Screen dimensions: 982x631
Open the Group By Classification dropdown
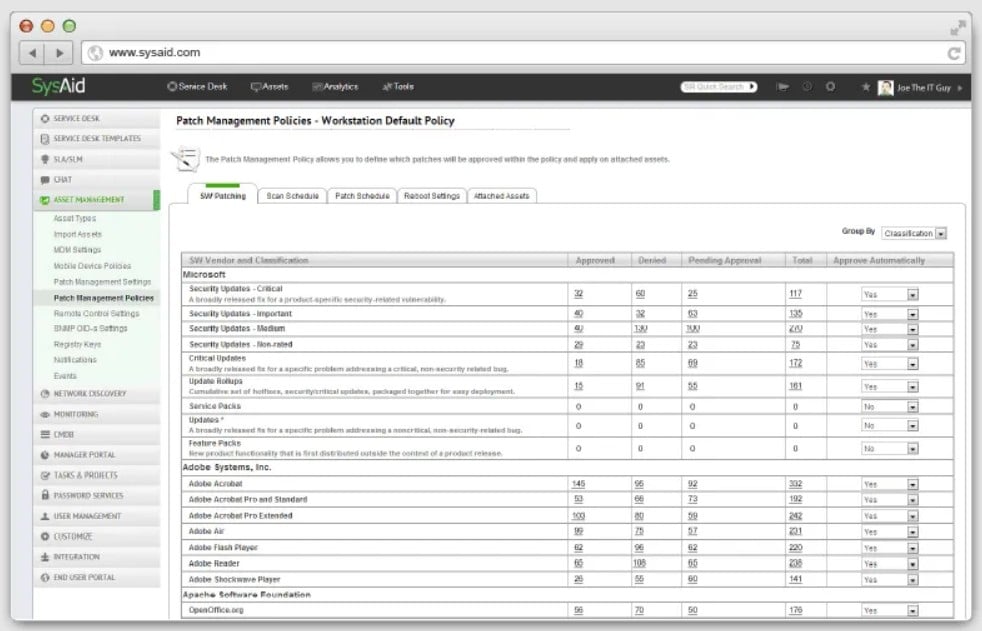click(x=914, y=233)
